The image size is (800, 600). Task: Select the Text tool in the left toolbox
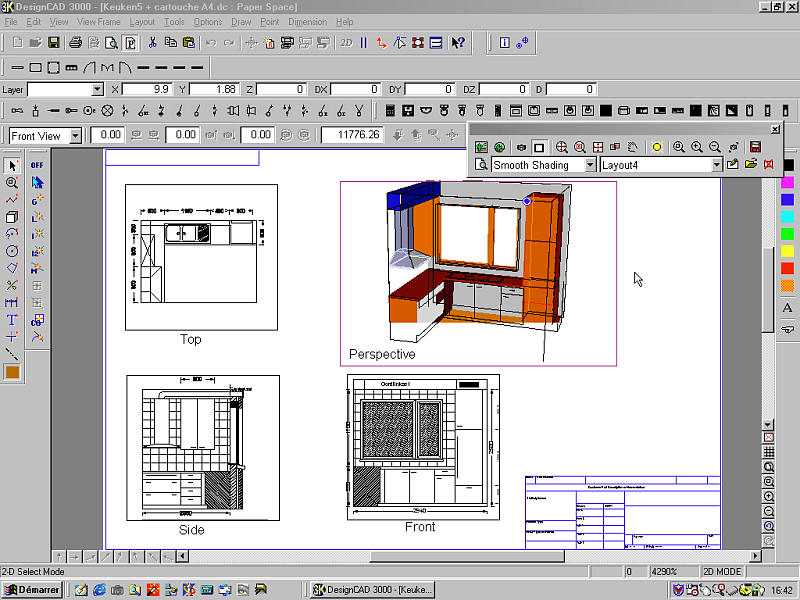click(x=12, y=319)
